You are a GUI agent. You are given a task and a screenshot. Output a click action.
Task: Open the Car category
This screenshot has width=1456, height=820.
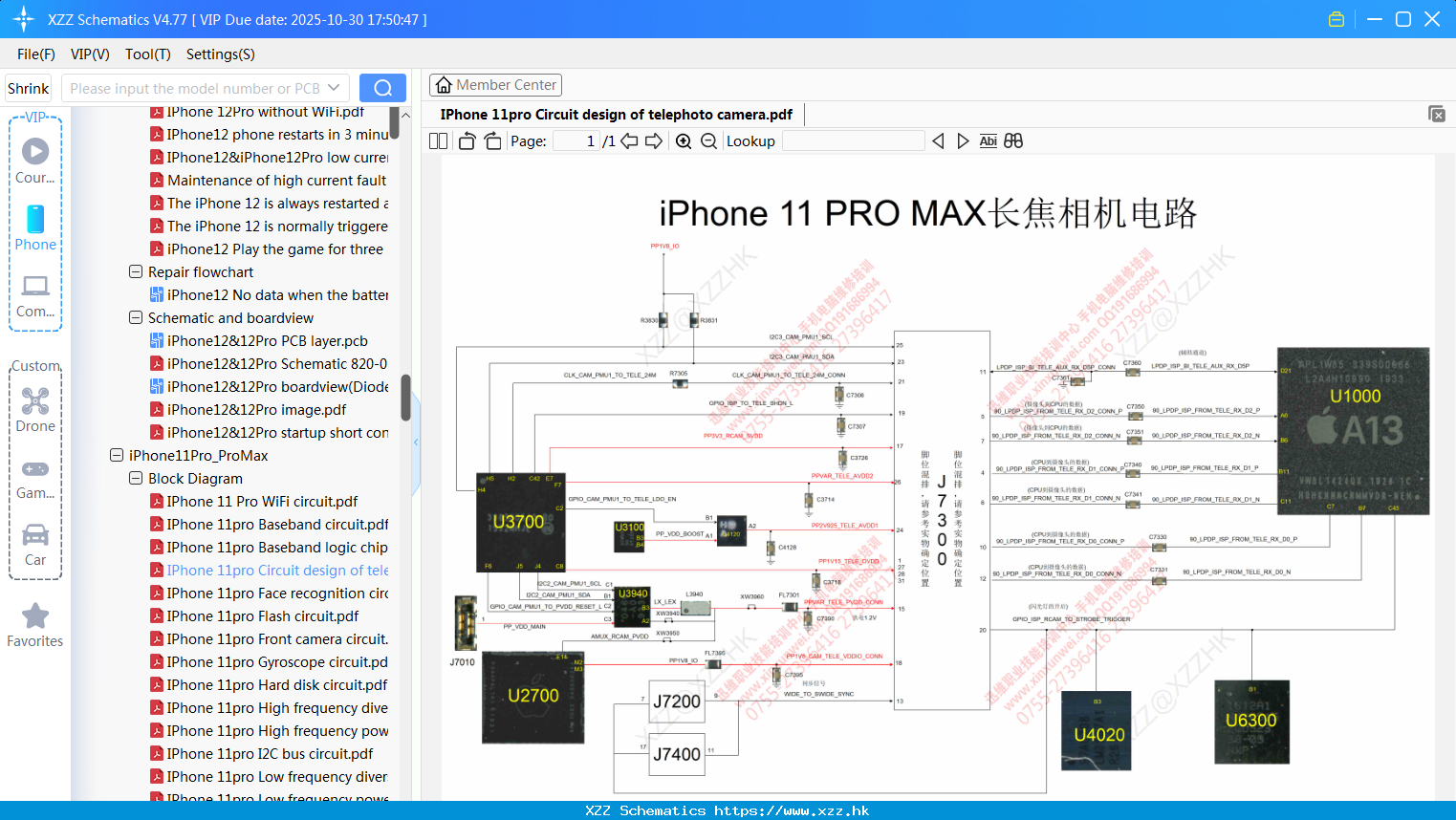tap(35, 544)
